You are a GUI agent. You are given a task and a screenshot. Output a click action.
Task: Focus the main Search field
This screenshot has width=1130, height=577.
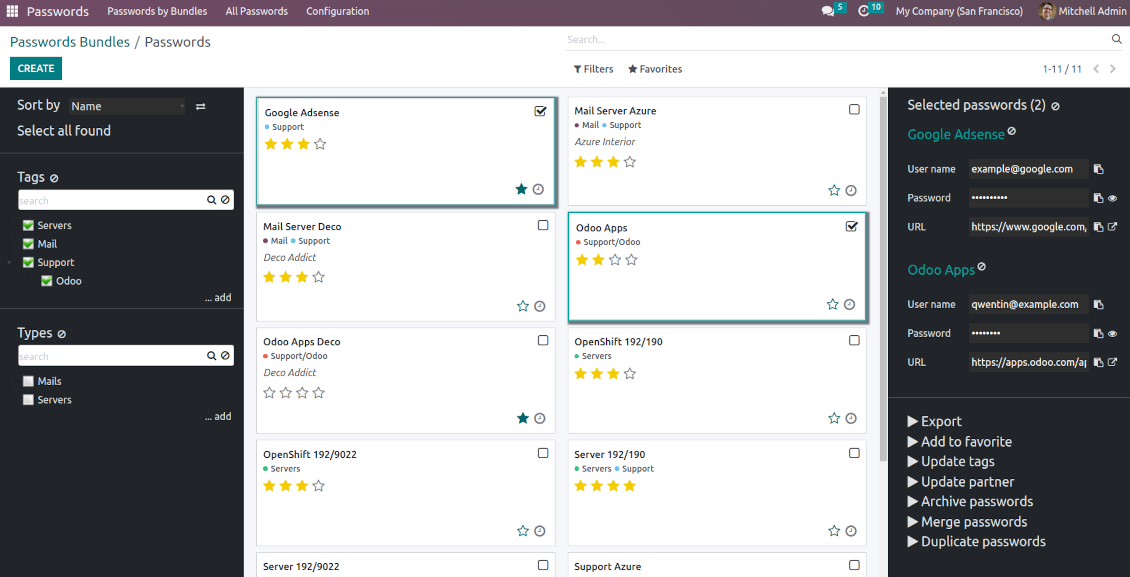click(x=838, y=40)
